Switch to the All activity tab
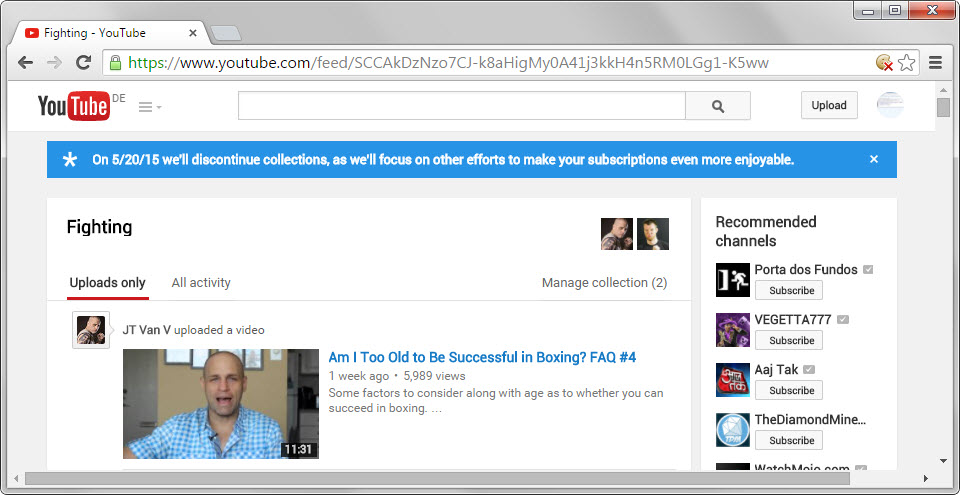The height and width of the screenshot is (495, 960). tap(201, 283)
